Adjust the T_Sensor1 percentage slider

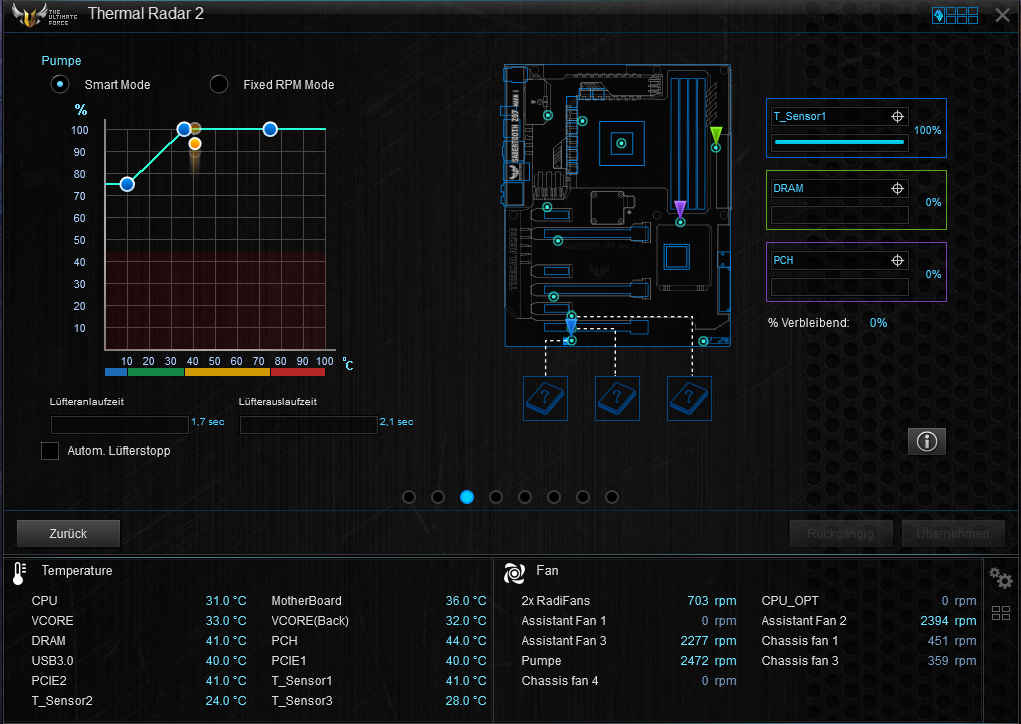839,142
